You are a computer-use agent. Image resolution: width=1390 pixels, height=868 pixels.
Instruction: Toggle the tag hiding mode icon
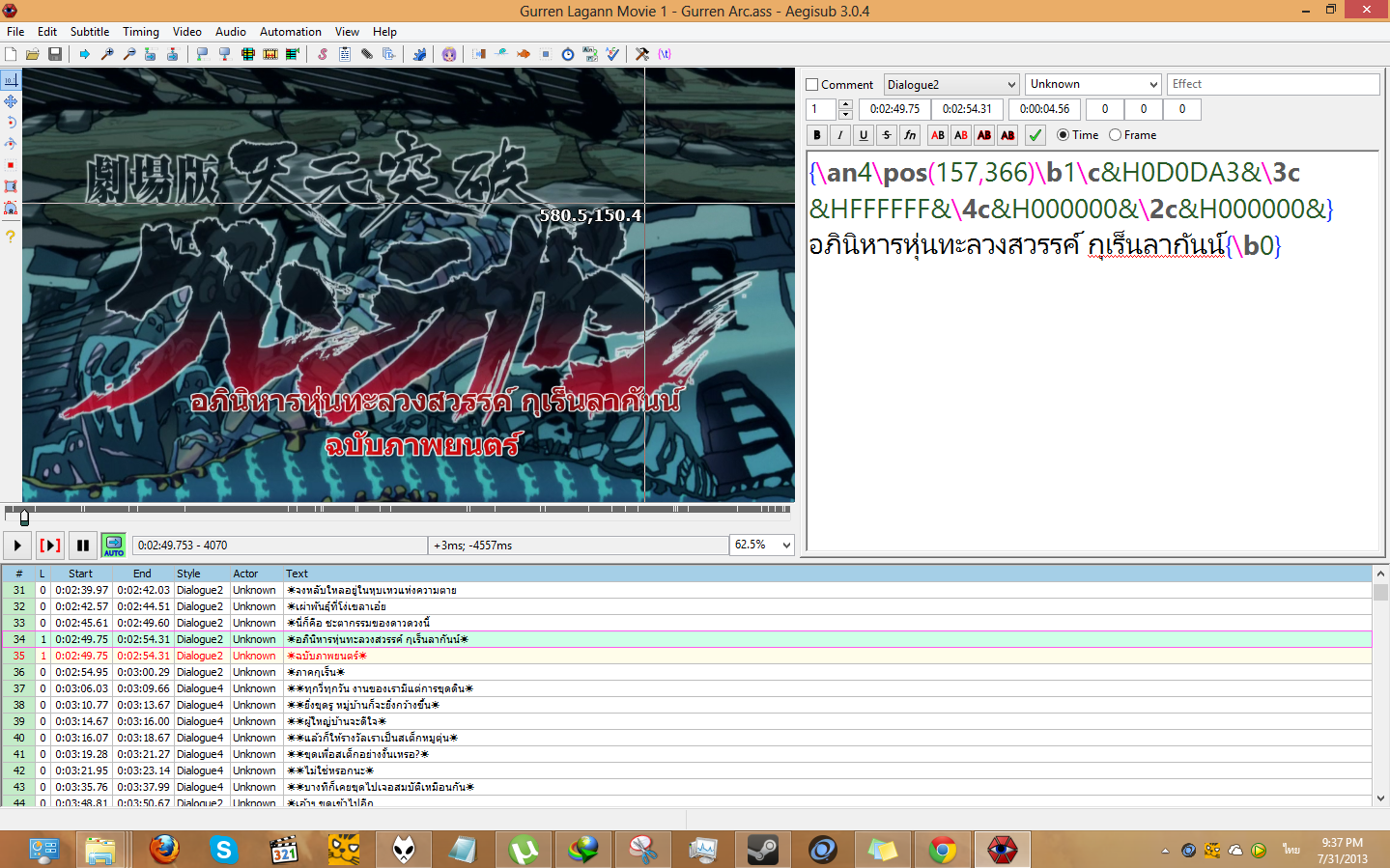[665, 54]
